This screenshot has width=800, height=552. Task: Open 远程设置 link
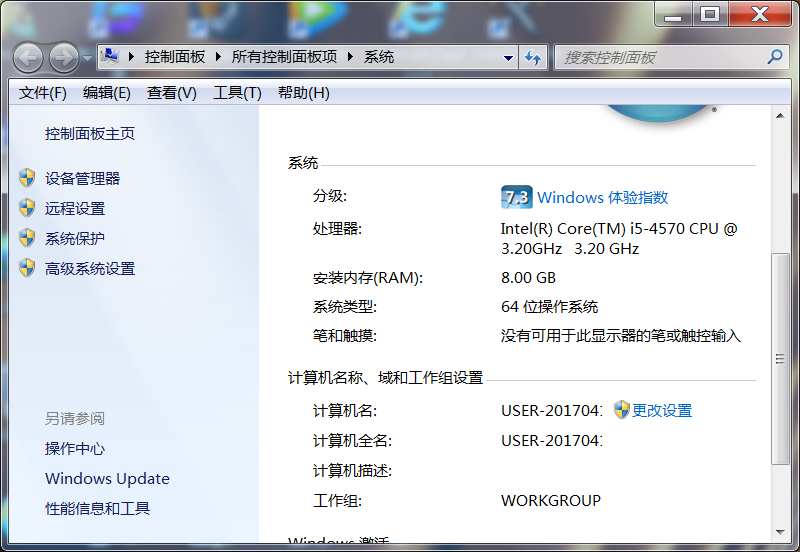74,209
